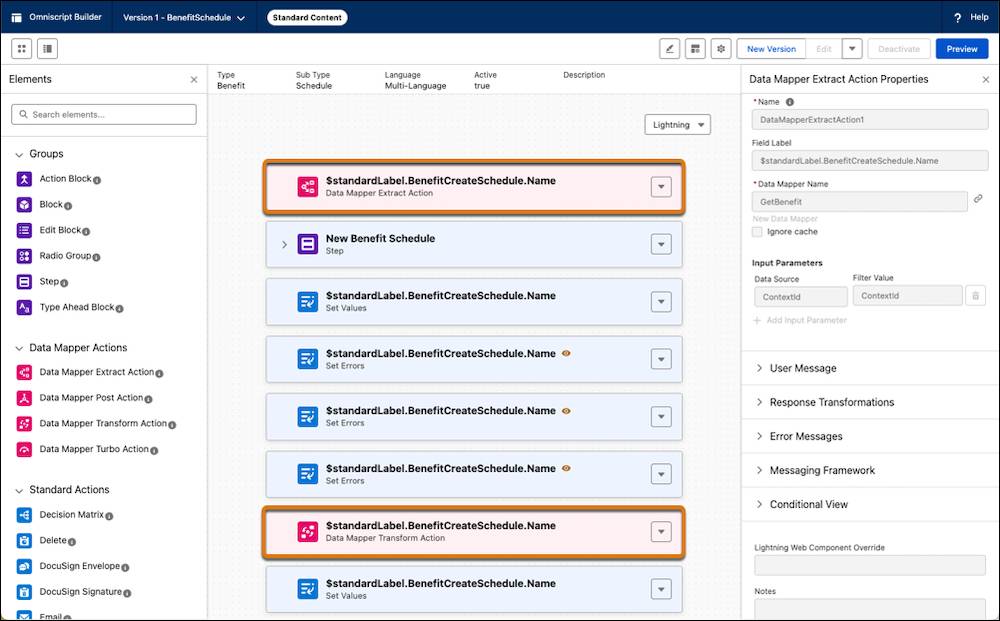This screenshot has height=621, width=1000.
Task: Click the layout toolbar icon
Action: [695, 48]
